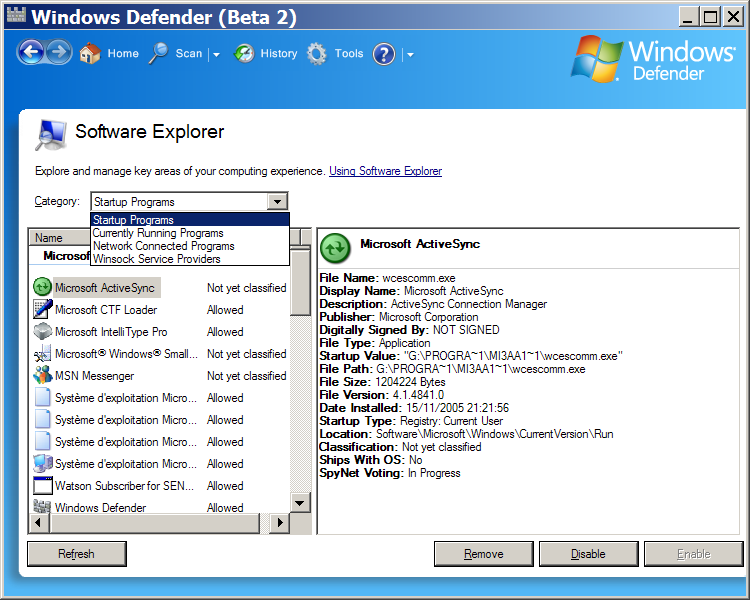This screenshot has width=750, height=600.
Task: Select Network Connected Programs category
Action: [190, 245]
